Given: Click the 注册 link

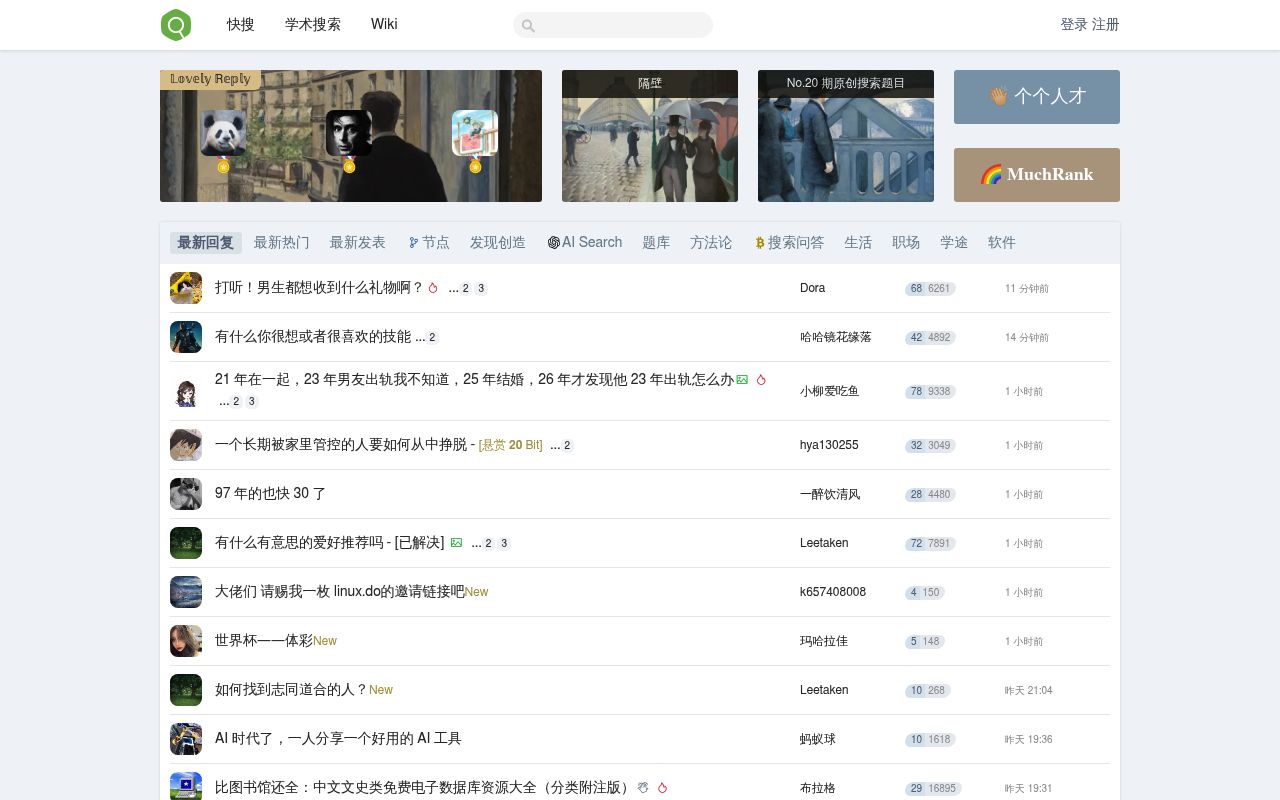Looking at the screenshot, I should click(x=1106, y=25).
